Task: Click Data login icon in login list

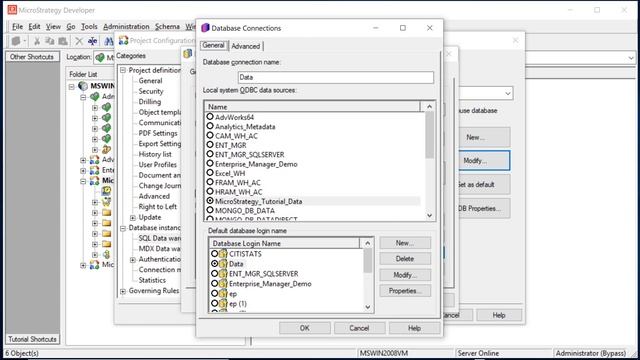Action: [223, 264]
